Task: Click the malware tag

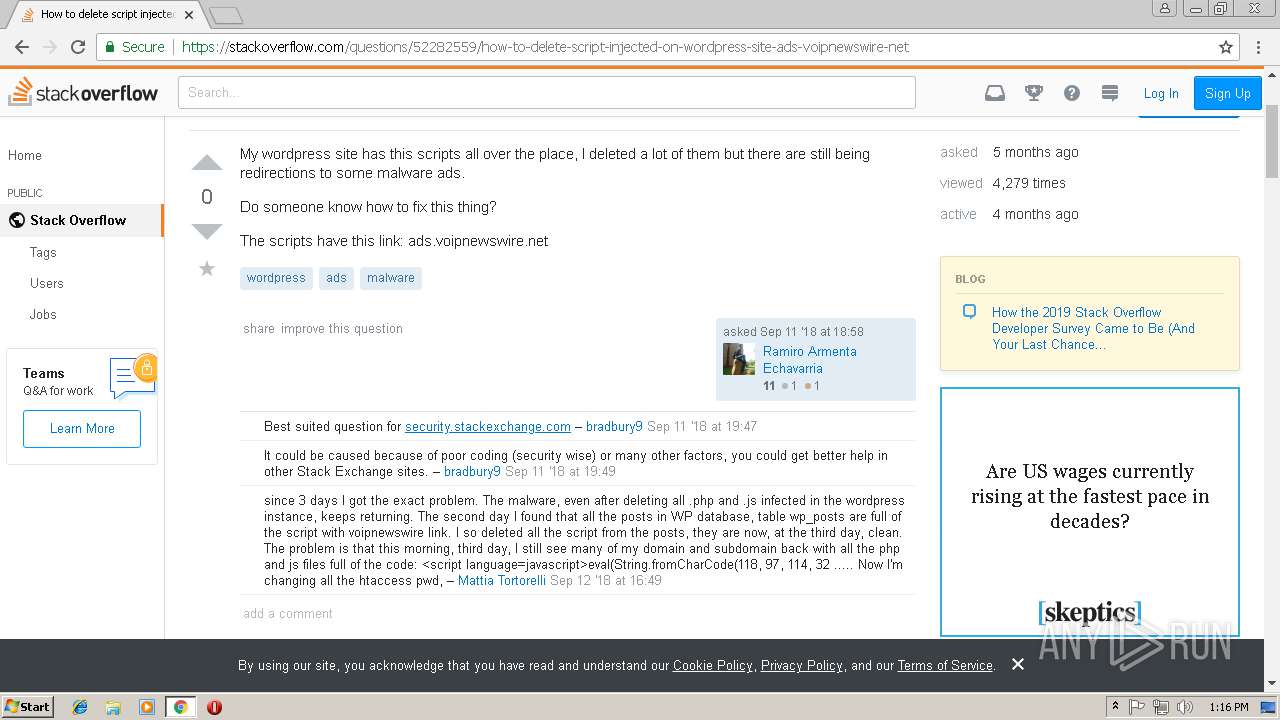Action: click(x=391, y=278)
